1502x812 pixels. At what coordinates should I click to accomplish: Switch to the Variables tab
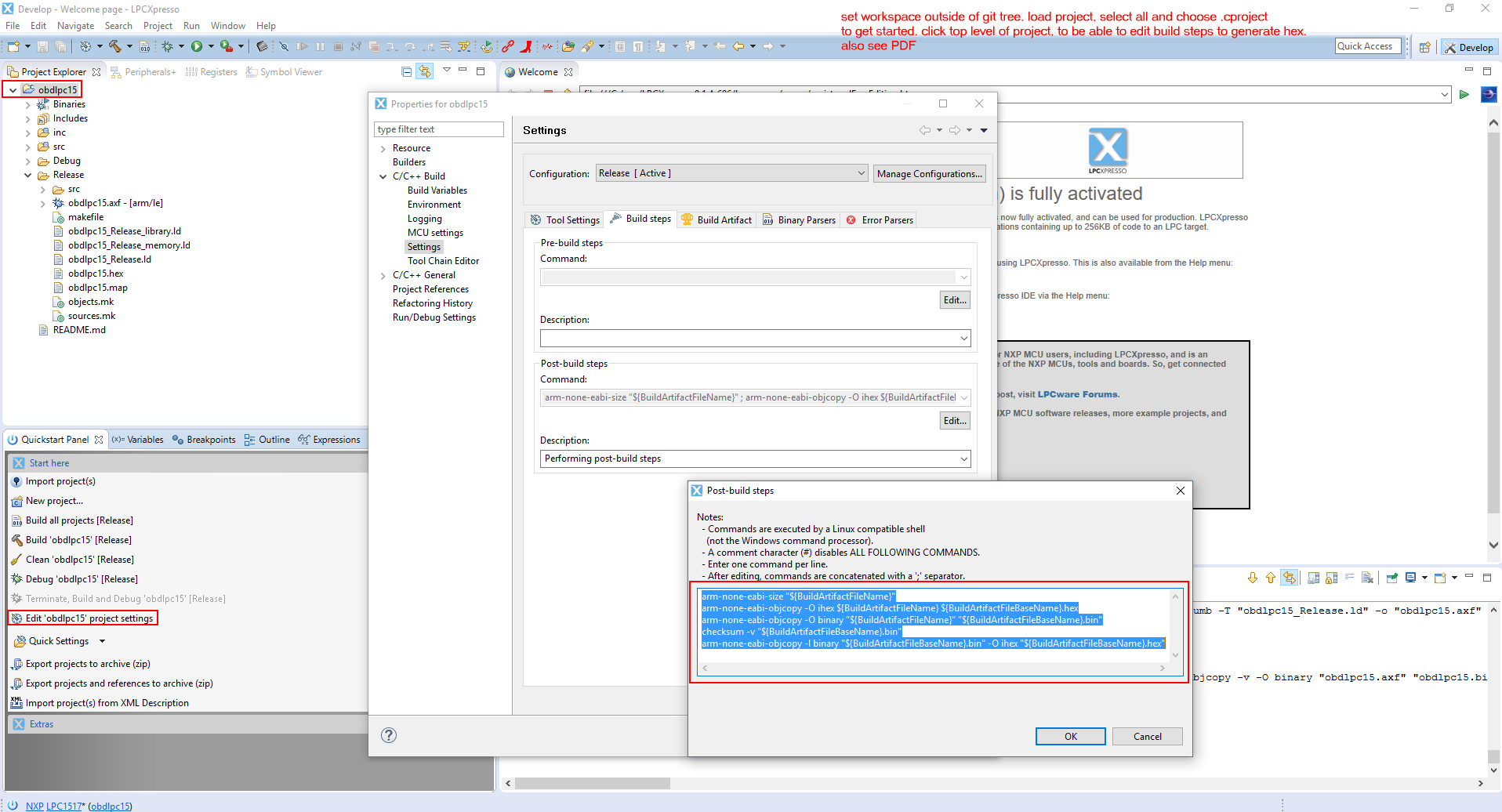(x=138, y=440)
